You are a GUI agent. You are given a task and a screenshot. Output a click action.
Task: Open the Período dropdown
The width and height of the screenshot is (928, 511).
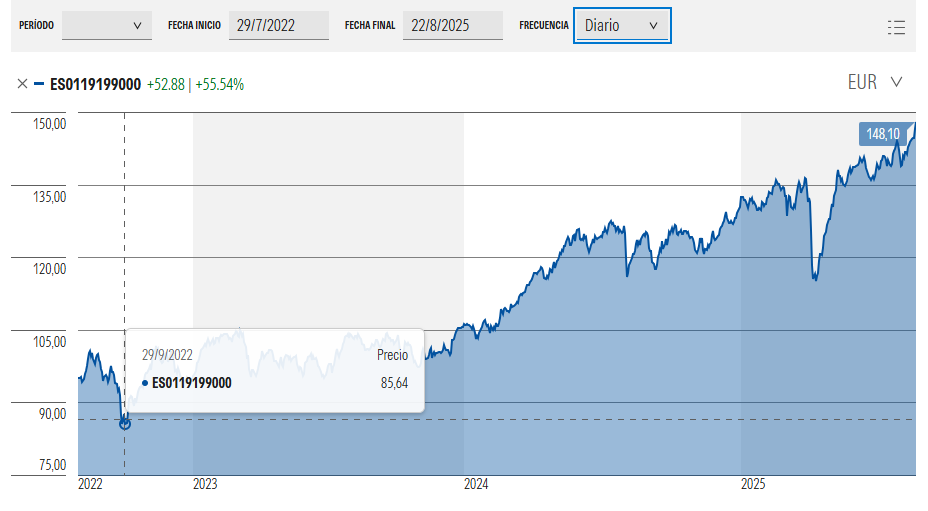coord(106,26)
